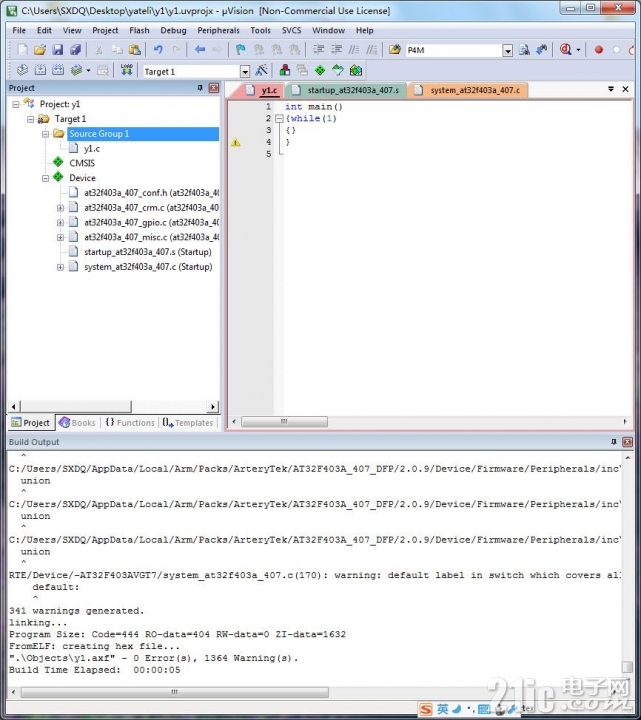The image size is (641, 720).
Task: Collapse the Project: y1 tree node
Action: (x=16, y=104)
